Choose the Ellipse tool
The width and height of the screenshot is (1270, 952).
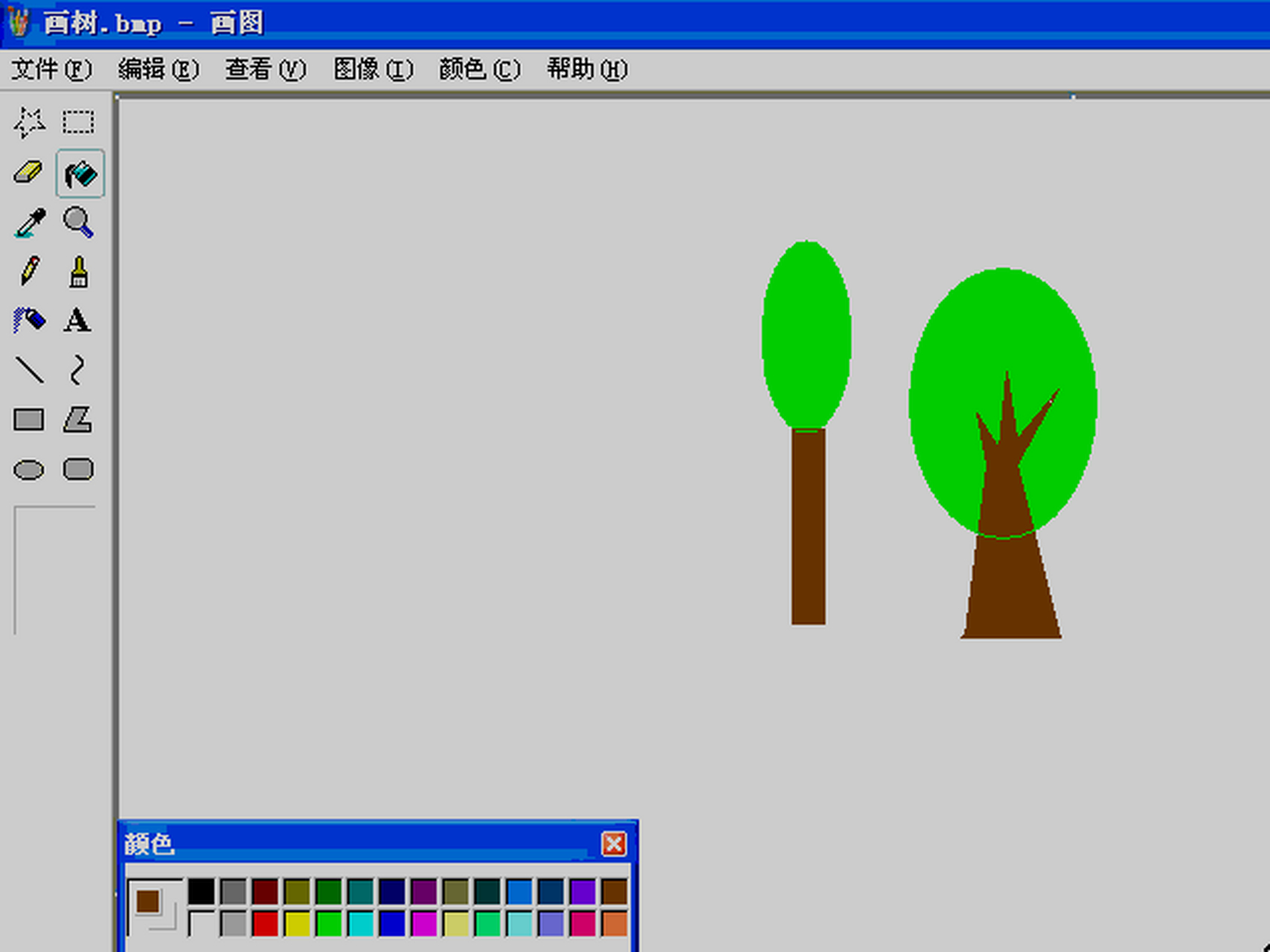28,469
